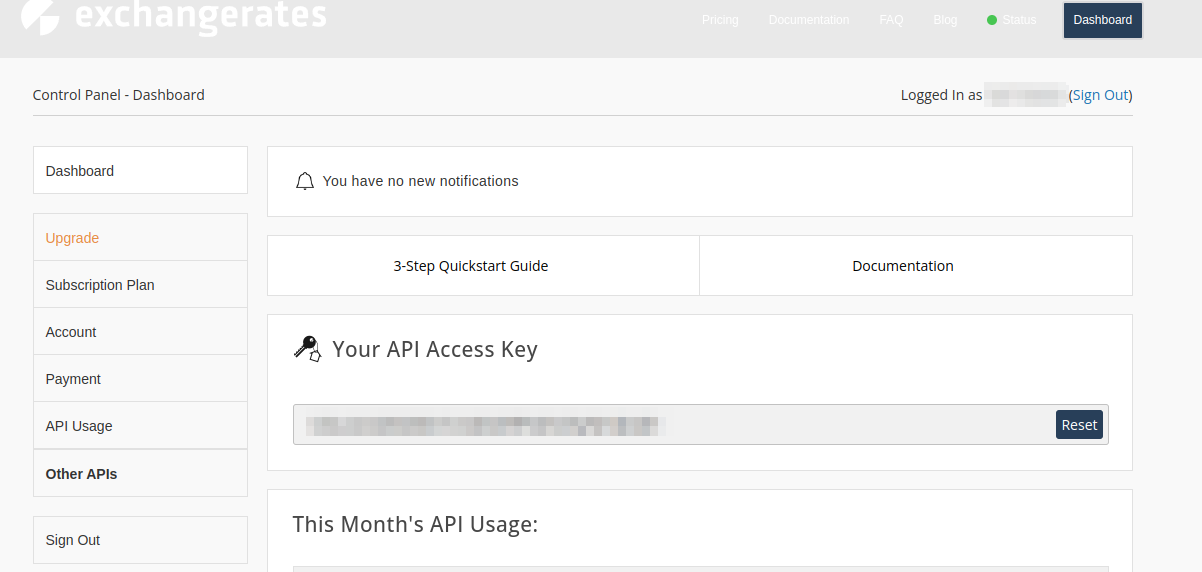The height and width of the screenshot is (572, 1202).
Task: Reset the API access key
Action: pyautogui.click(x=1079, y=425)
